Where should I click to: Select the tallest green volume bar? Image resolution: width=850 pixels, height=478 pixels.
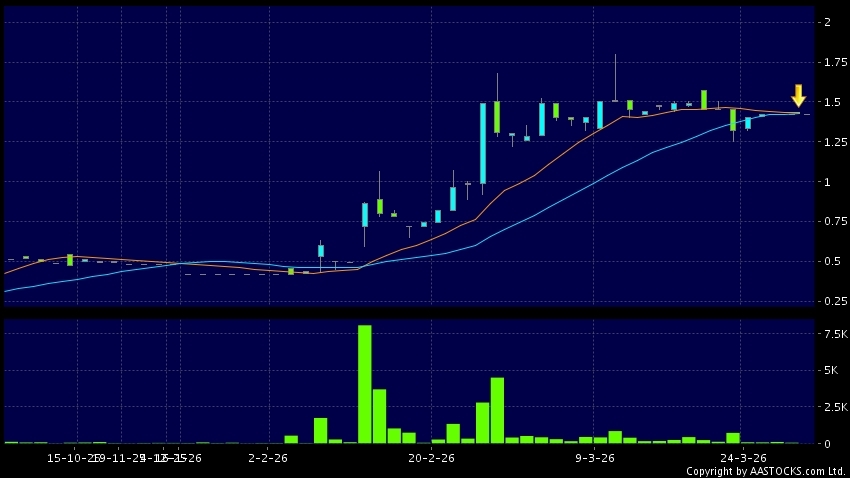point(364,384)
